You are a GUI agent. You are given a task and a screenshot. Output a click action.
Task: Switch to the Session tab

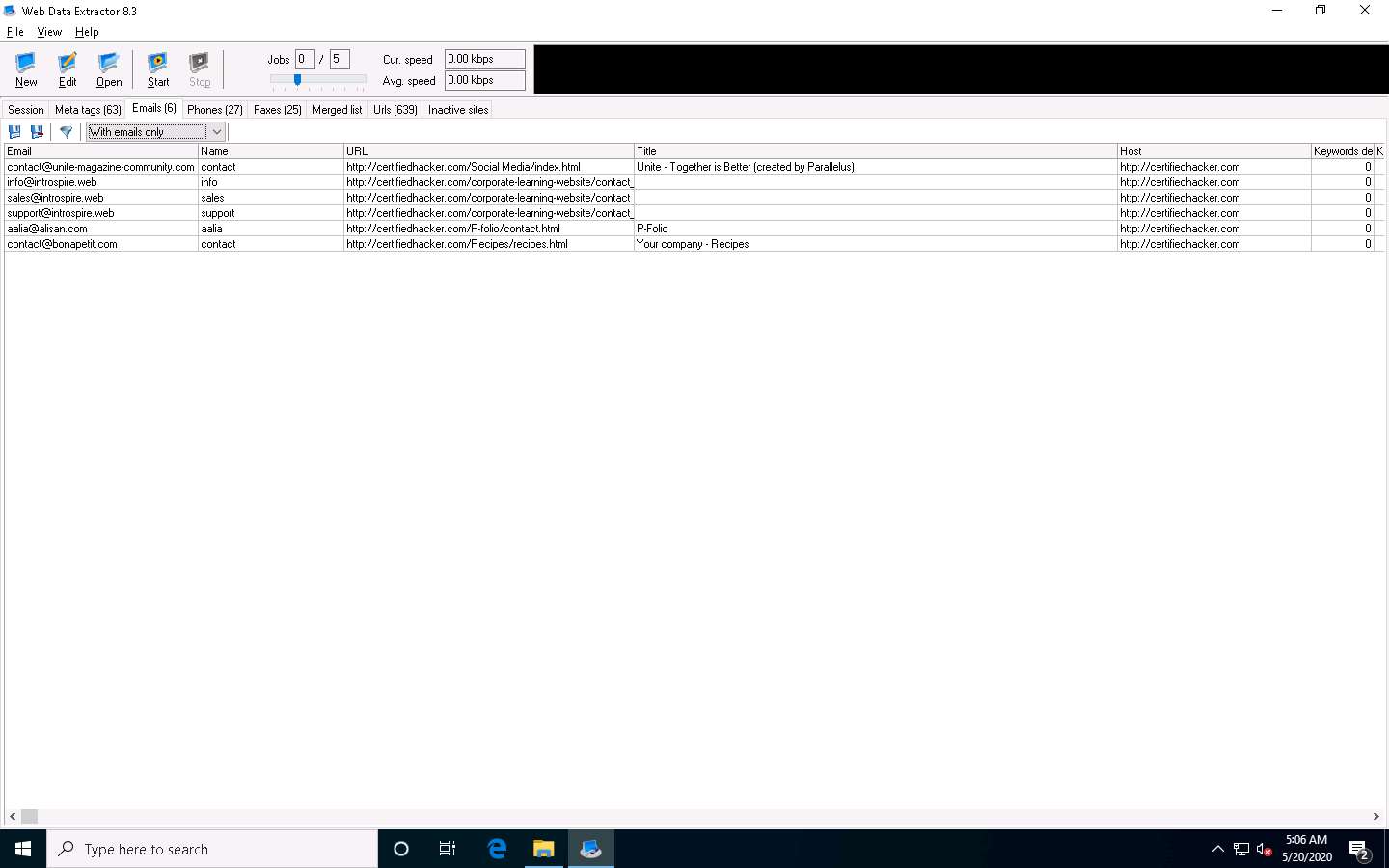pyautogui.click(x=26, y=110)
